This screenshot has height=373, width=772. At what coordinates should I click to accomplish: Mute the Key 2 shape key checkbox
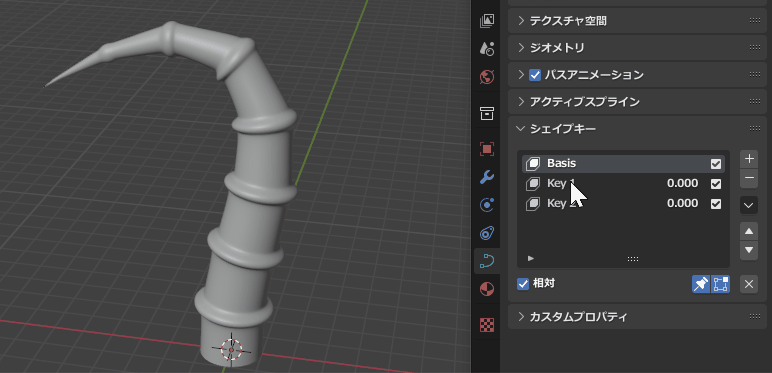coord(716,204)
